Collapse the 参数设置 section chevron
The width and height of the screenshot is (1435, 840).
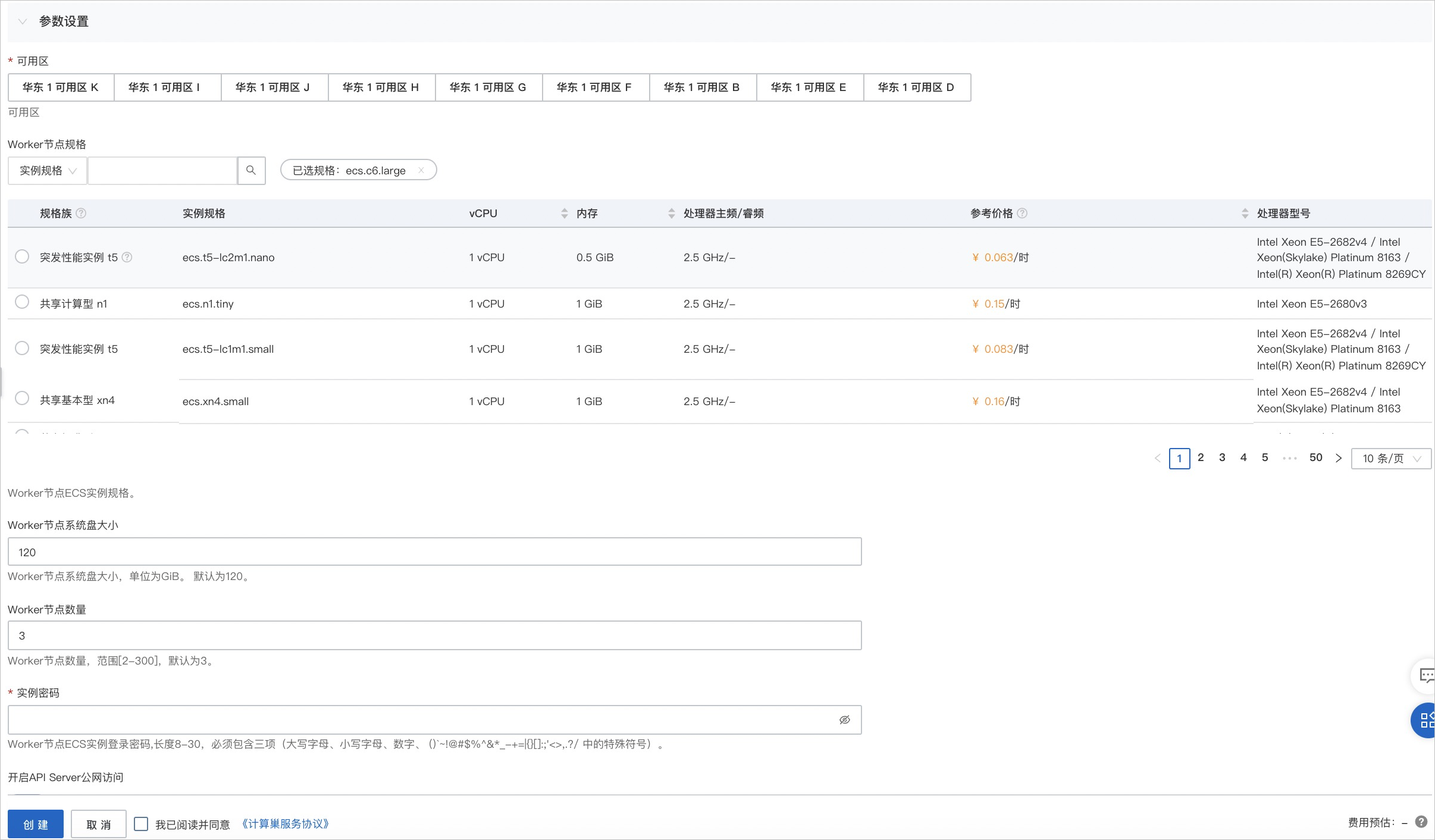23,21
